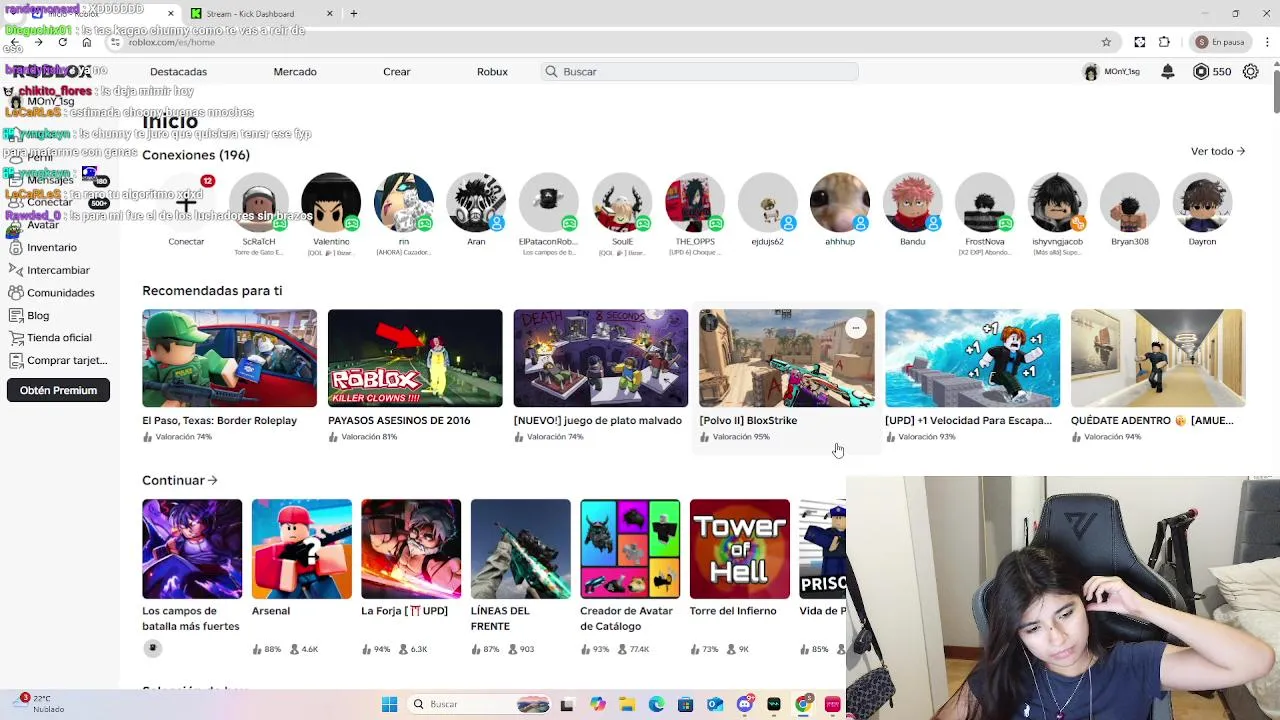This screenshot has height=720, width=1280.
Task: Open the QUÉDATE ADENTRO game thumbnail
Action: coord(1158,358)
